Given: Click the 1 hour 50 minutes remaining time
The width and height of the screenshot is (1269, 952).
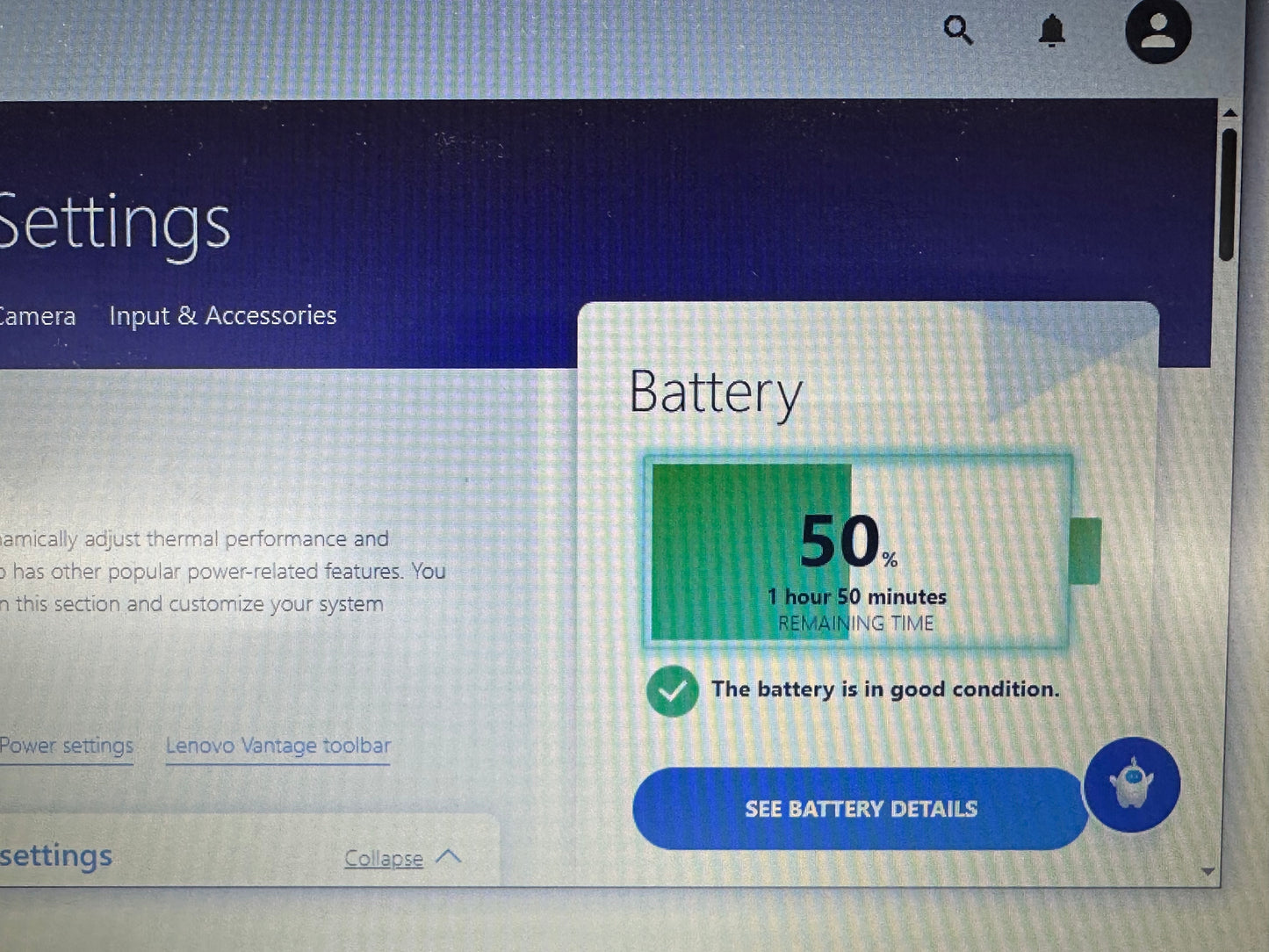Looking at the screenshot, I should tap(856, 597).
